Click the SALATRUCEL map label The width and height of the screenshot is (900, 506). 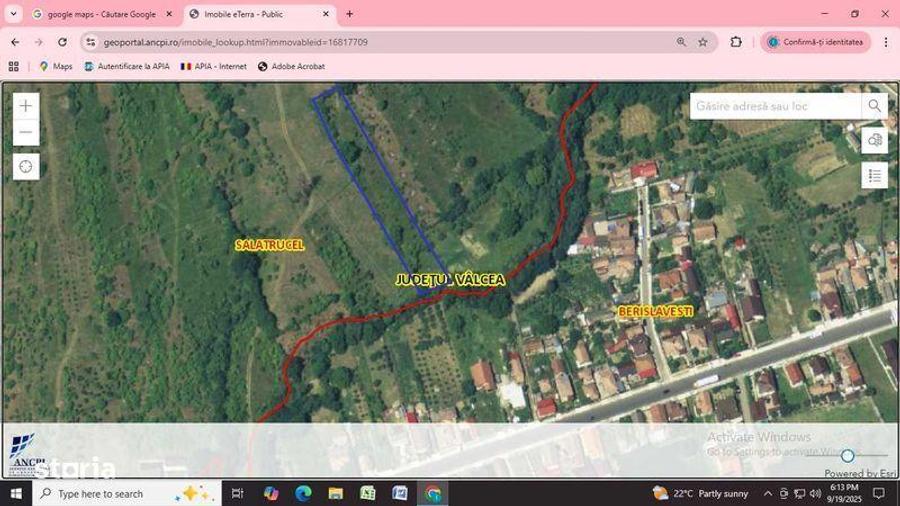coord(269,245)
